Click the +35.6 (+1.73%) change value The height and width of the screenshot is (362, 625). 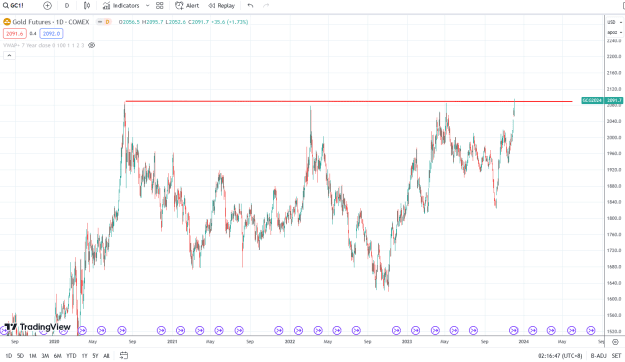pyautogui.click(x=230, y=22)
